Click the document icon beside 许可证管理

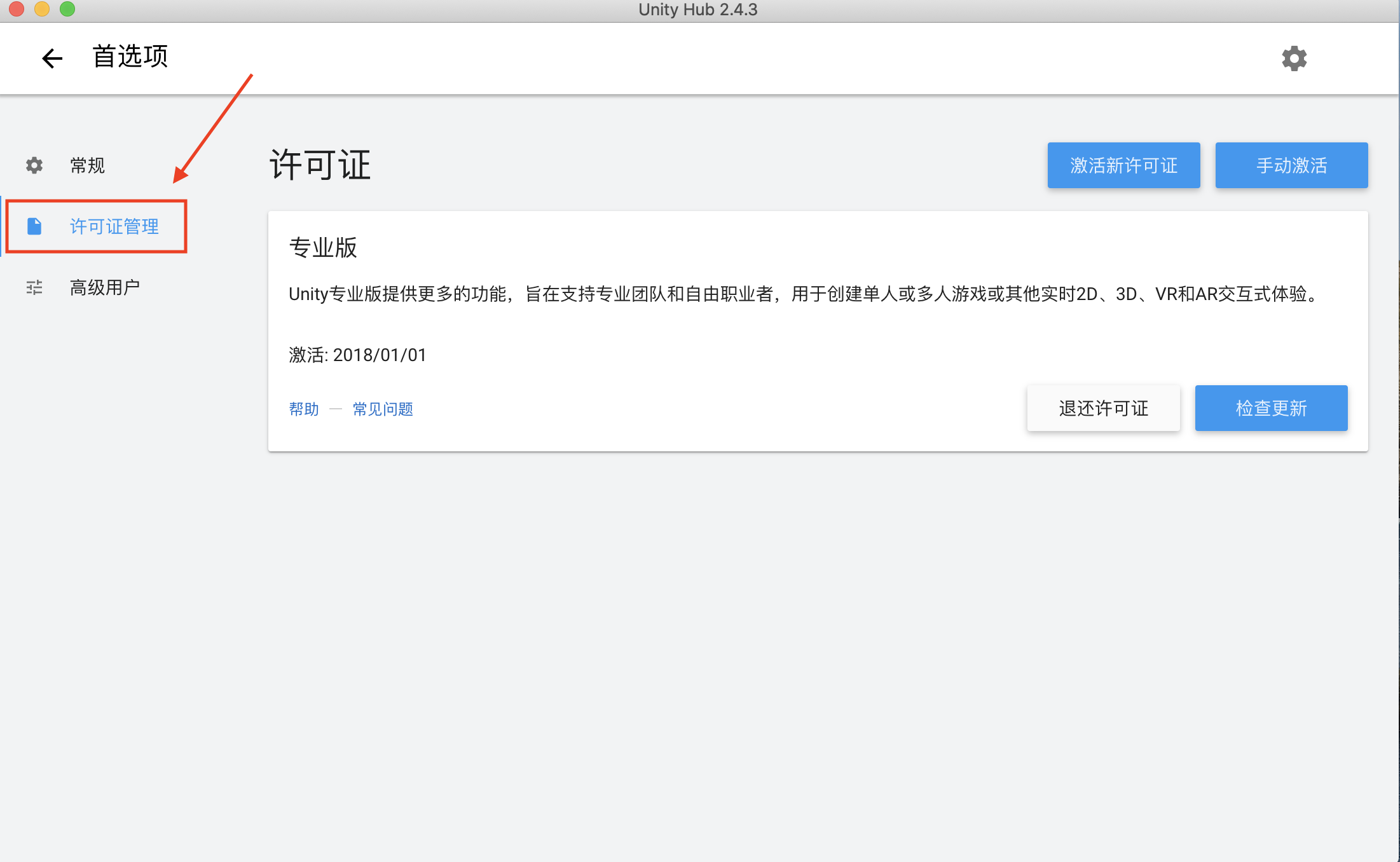click(34, 226)
